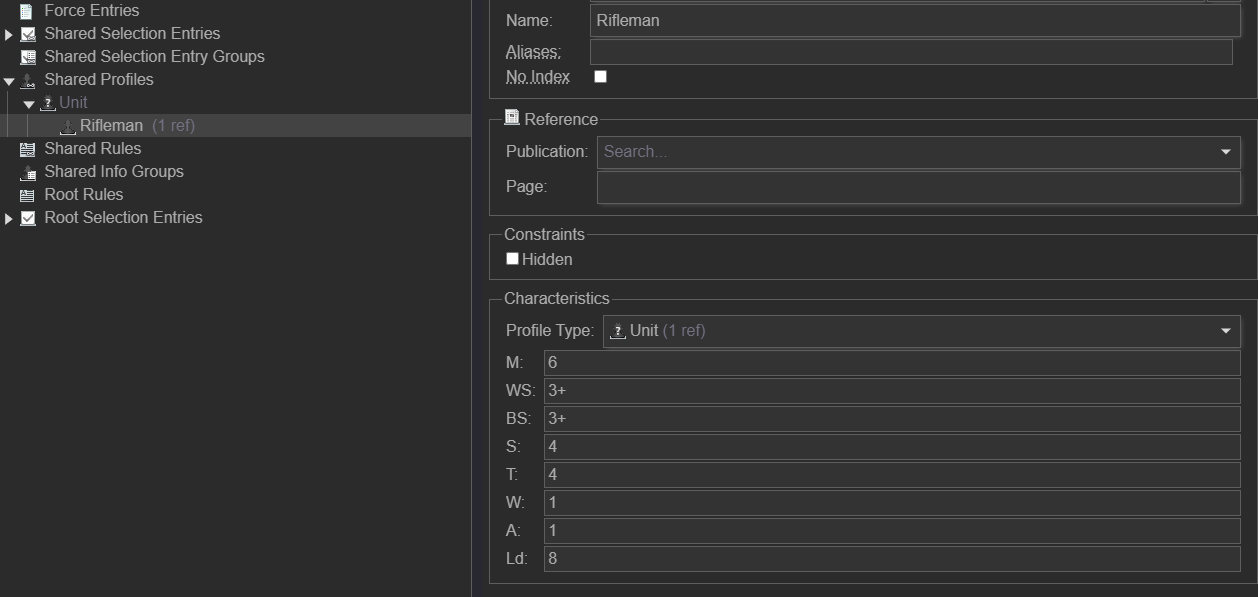This screenshot has height=597, width=1258.
Task: Click the Page input field
Action: point(919,187)
